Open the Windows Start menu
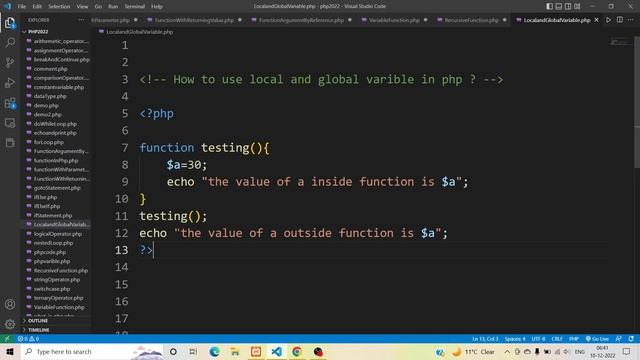Viewport: 640px width, 360px height. pos(10,351)
